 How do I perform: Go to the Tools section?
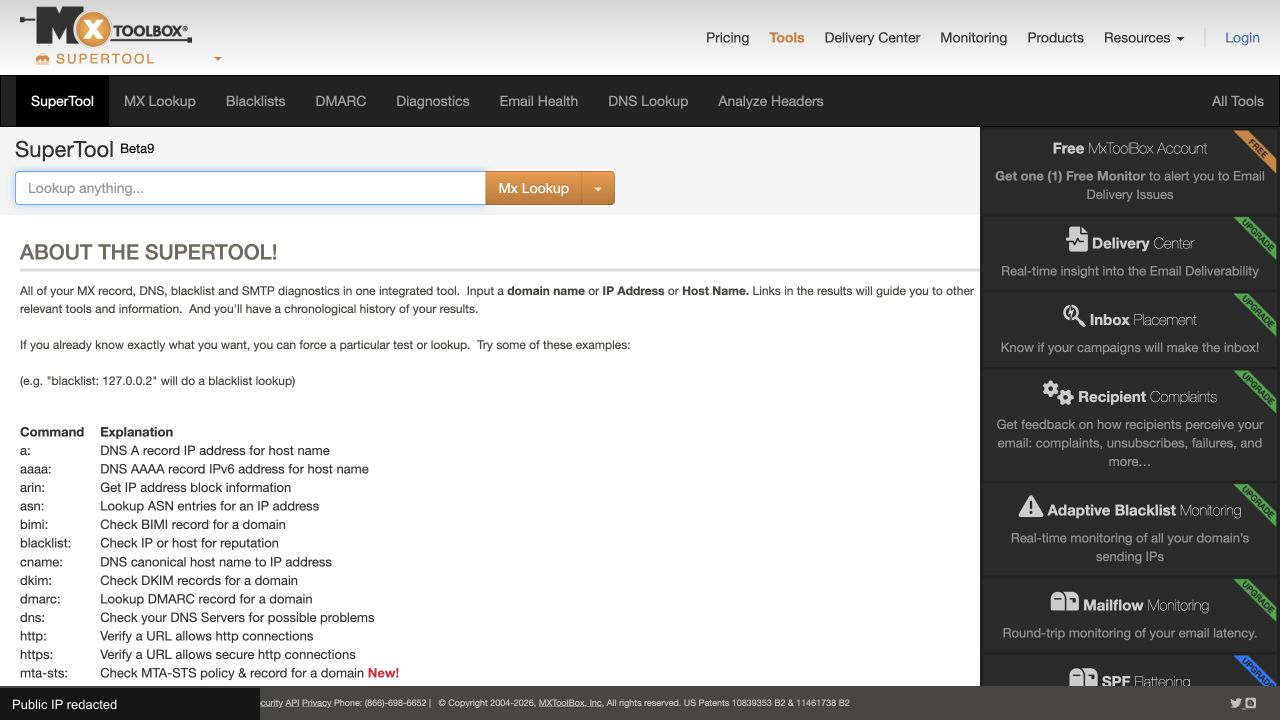tap(787, 38)
